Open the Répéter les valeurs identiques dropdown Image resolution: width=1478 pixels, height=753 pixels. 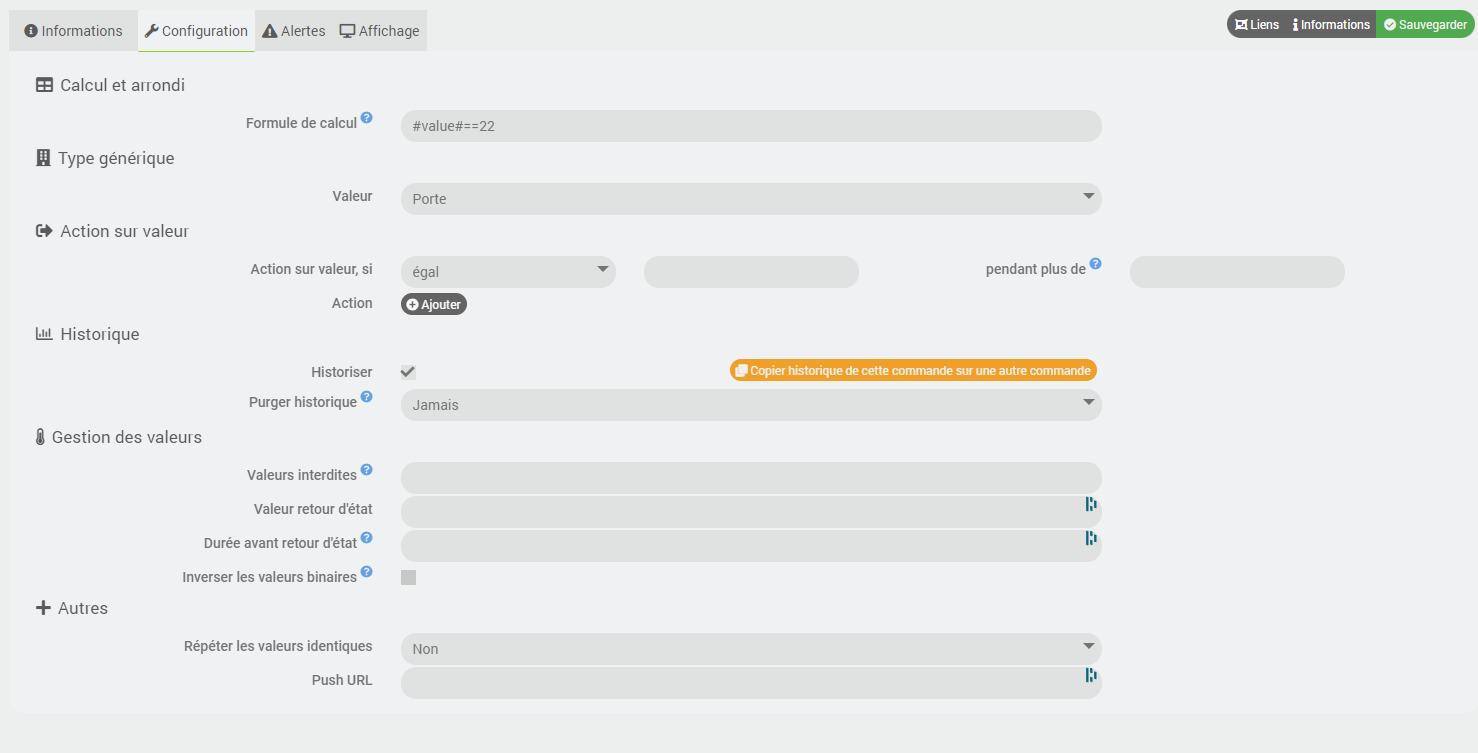750,649
